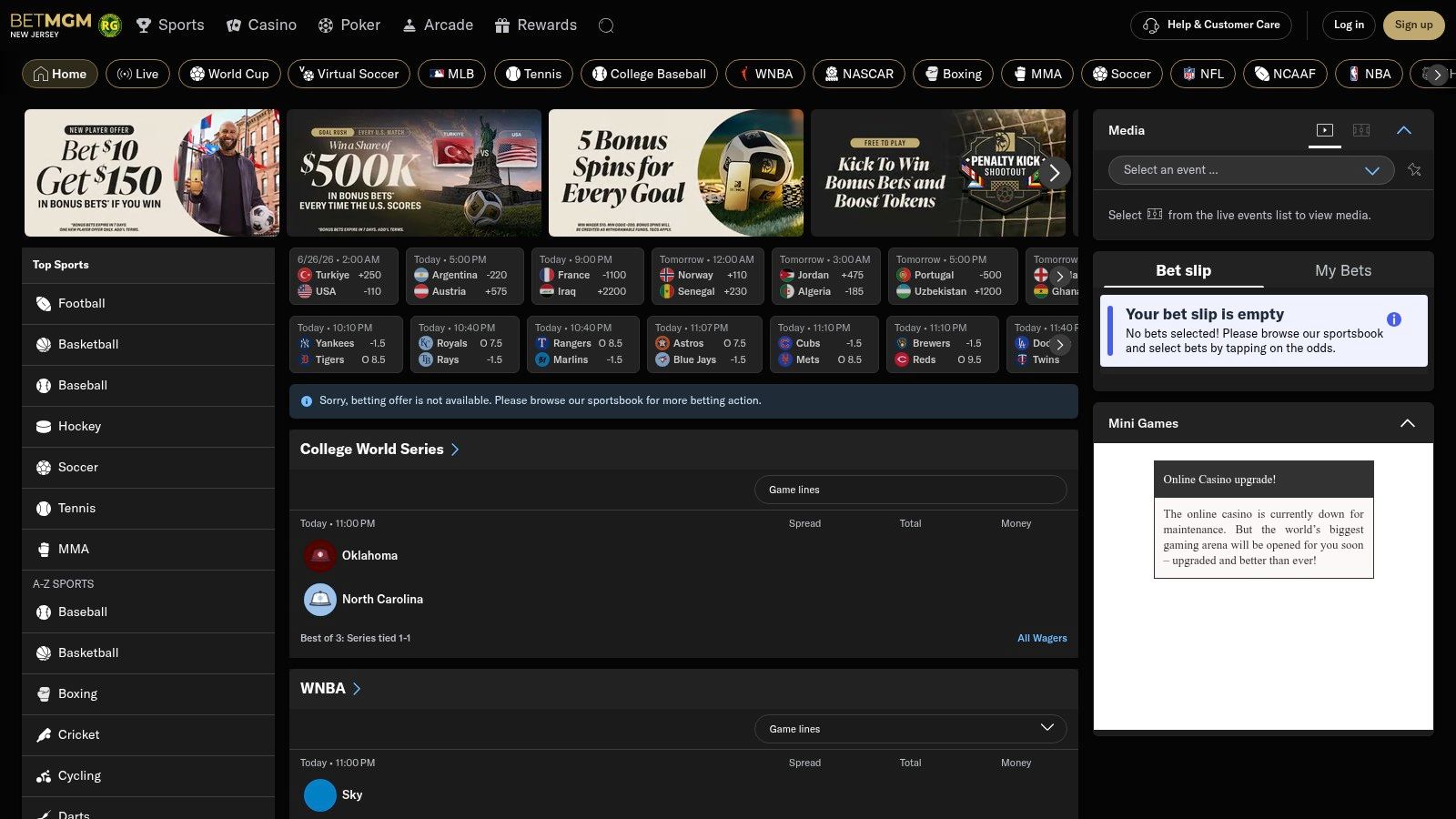
Task: Open the search magnifier icon
Action: pyautogui.click(x=606, y=25)
